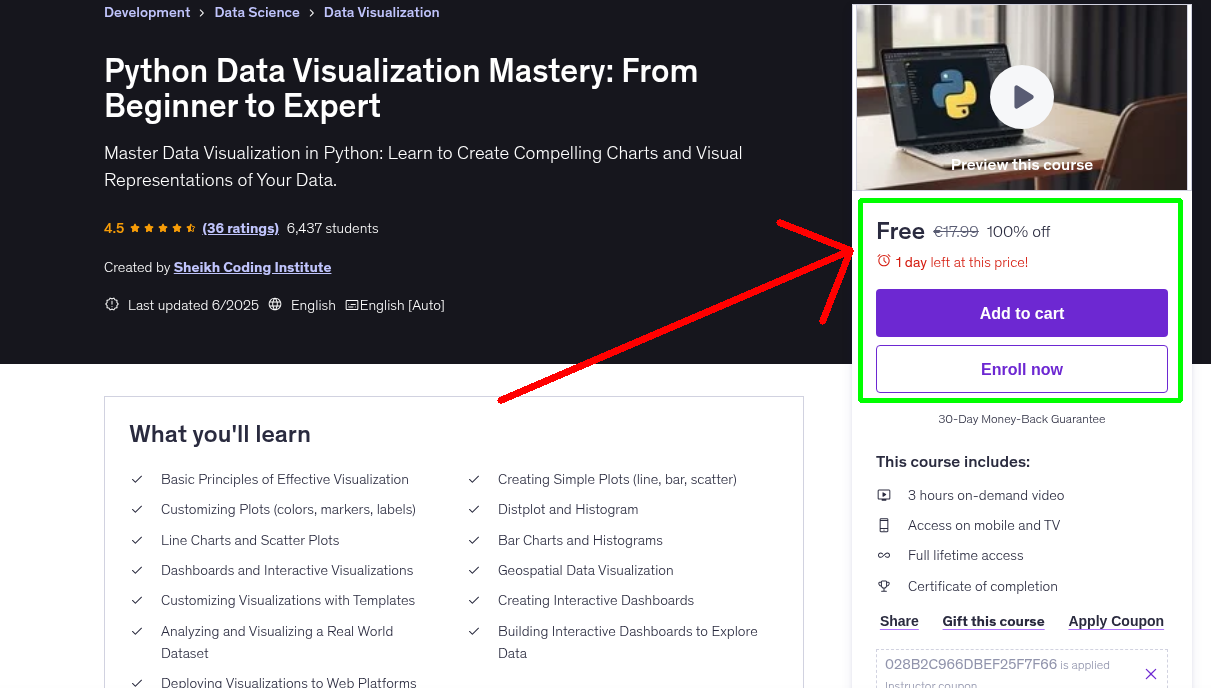Click the Enroll now button
Viewport: 1211px width, 688px height.
click(1021, 369)
